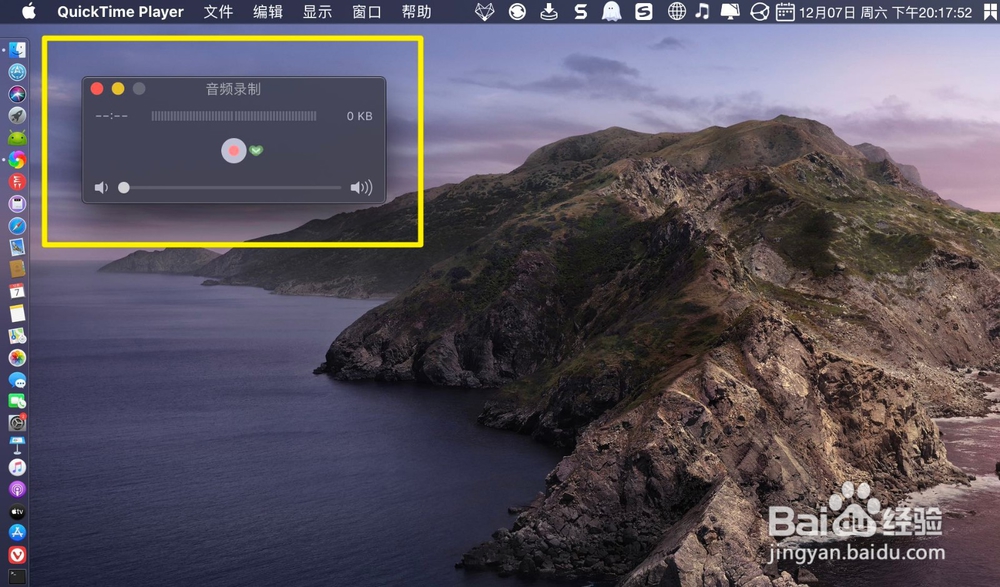Viewport: 1000px width, 587px height.
Task: Launch Google Chrome from the Dock
Action: tap(16, 160)
